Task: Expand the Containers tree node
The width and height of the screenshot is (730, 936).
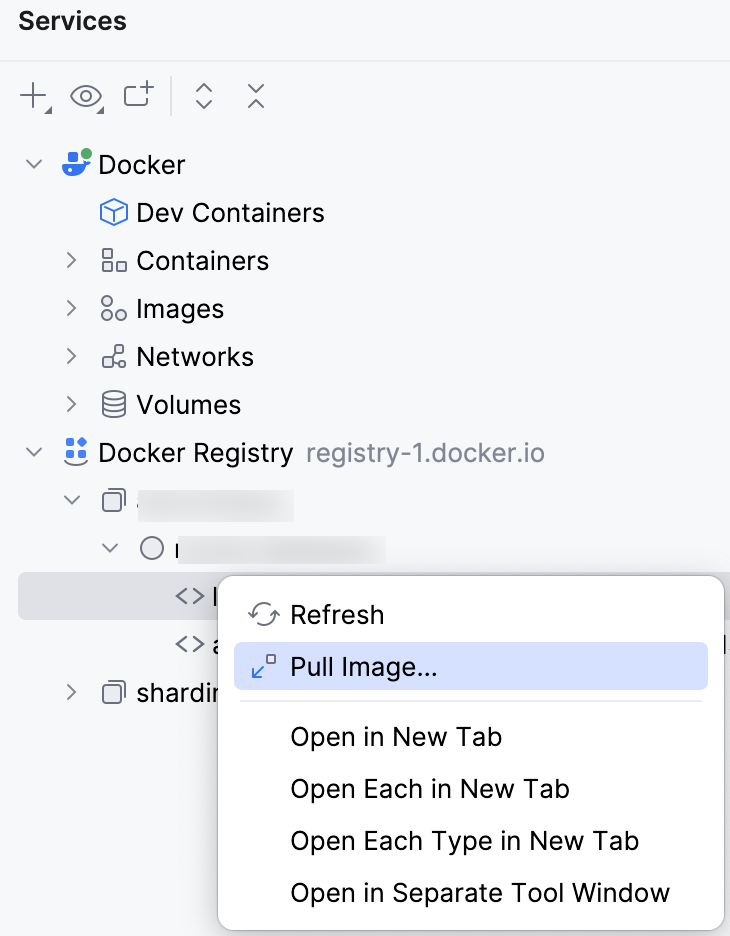Action: [71, 260]
